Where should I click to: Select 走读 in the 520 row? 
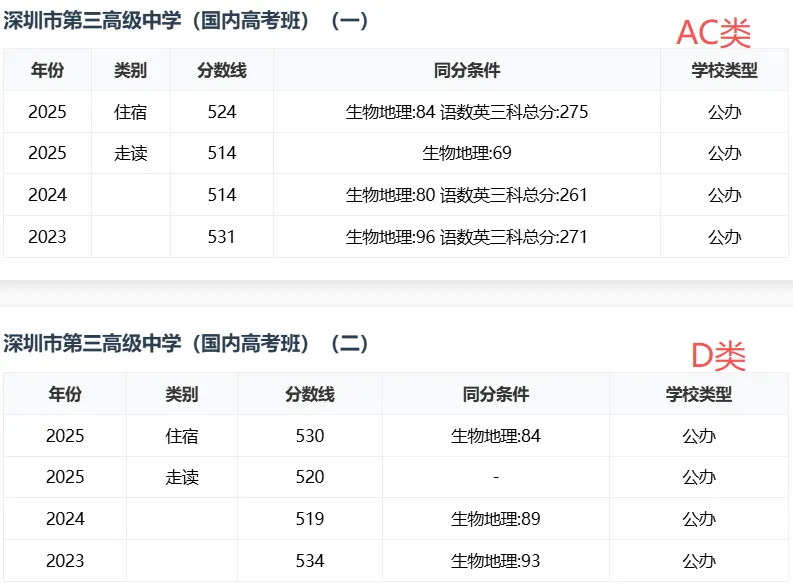click(182, 477)
